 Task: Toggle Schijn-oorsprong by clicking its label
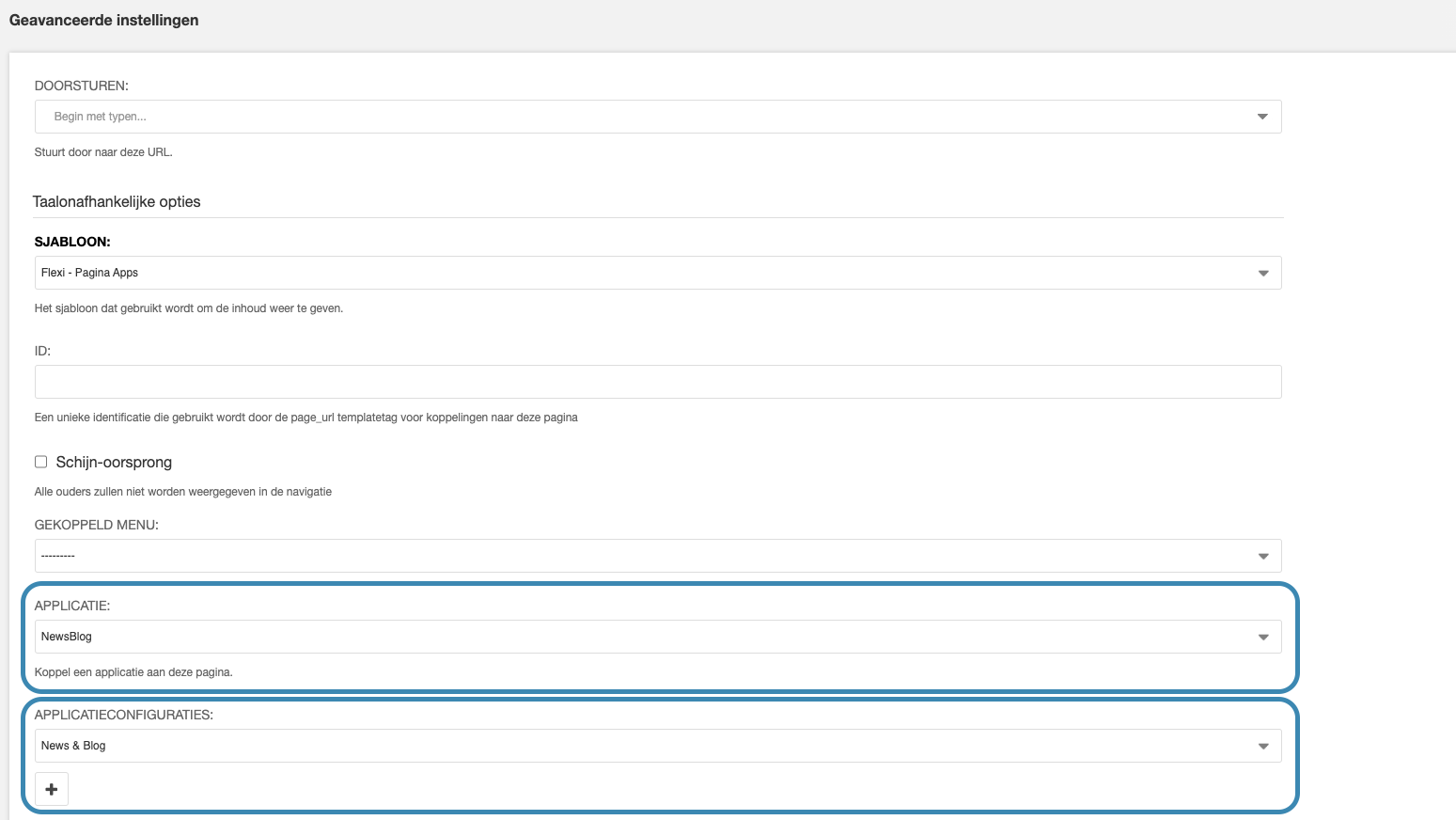point(114,462)
